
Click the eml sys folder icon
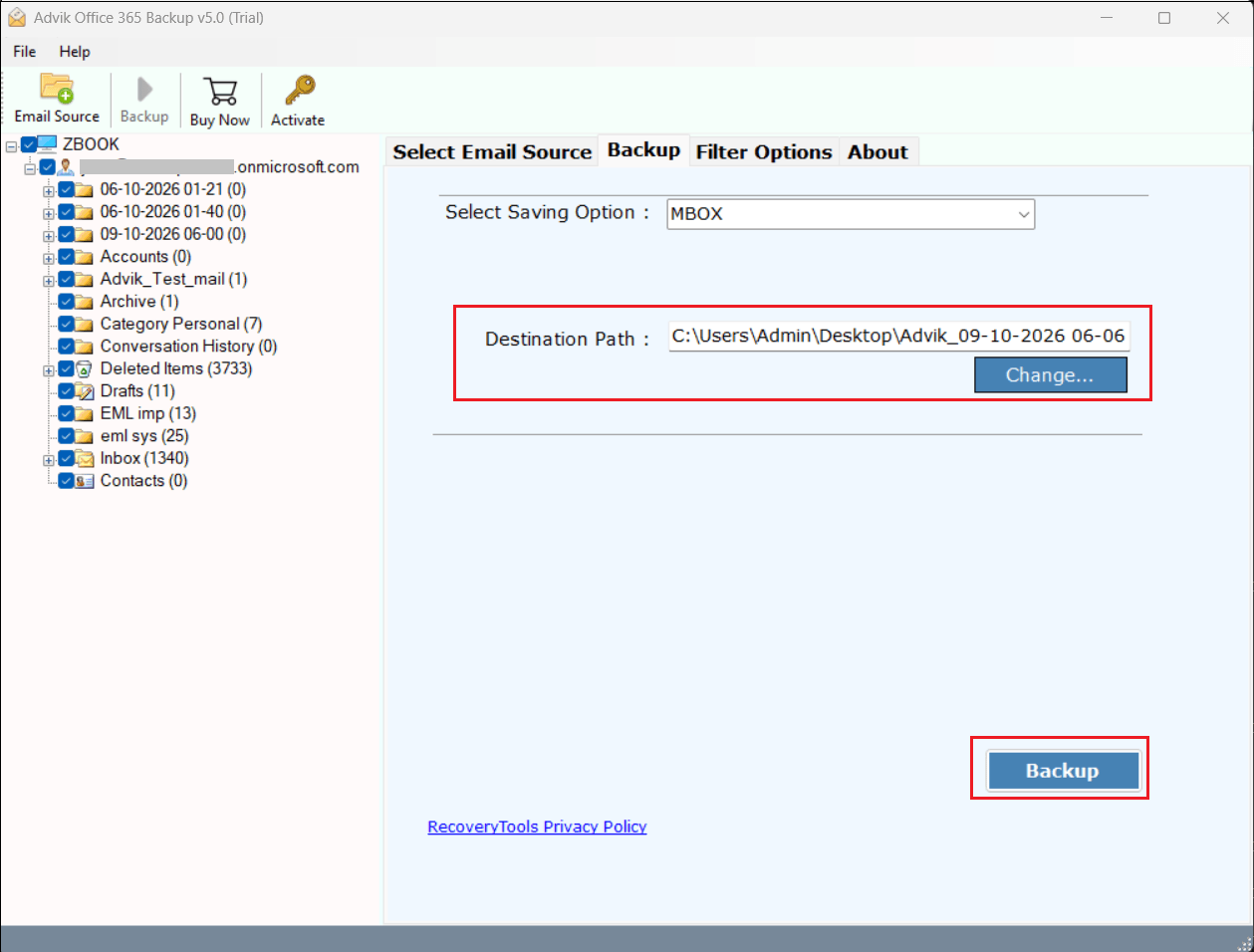click(x=84, y=436)
